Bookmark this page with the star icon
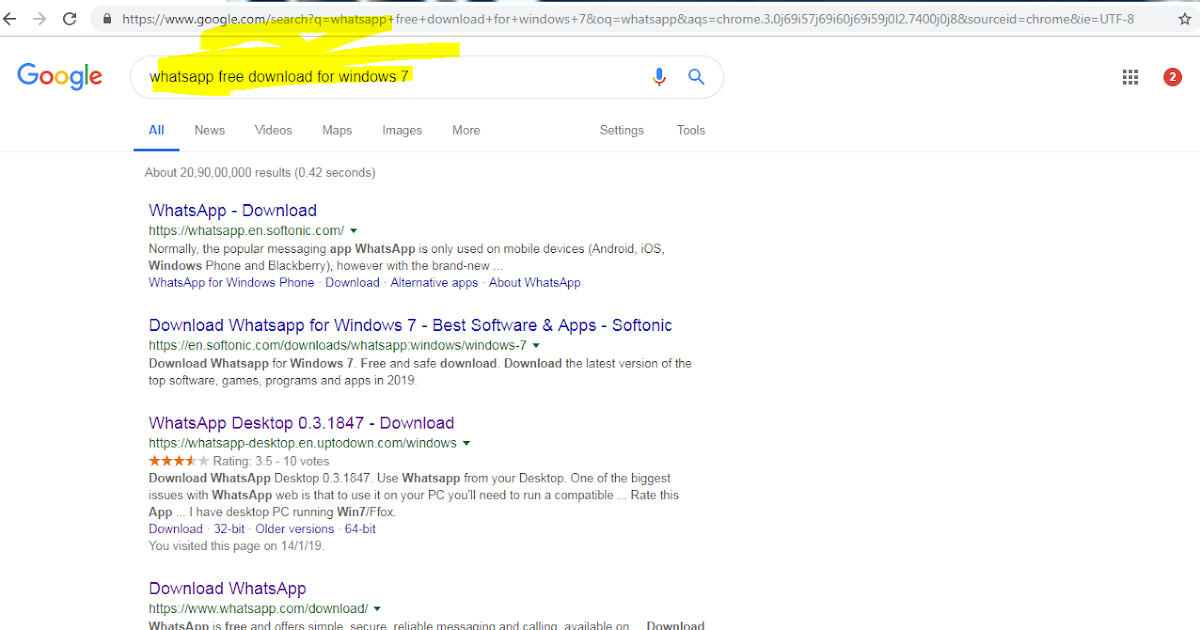 (x=1185, y=19)
